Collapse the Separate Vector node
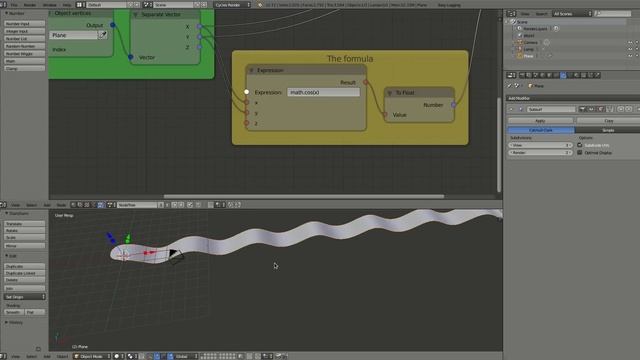640x360 pixels. [x=136, y=15]
